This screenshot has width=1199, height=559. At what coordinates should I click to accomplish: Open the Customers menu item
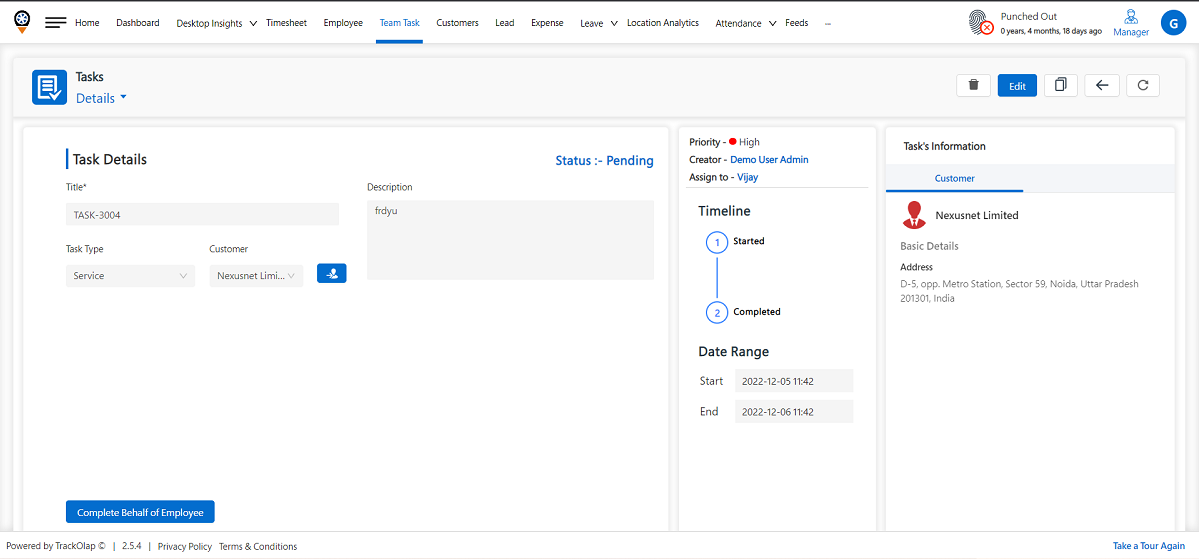(457, 23)
